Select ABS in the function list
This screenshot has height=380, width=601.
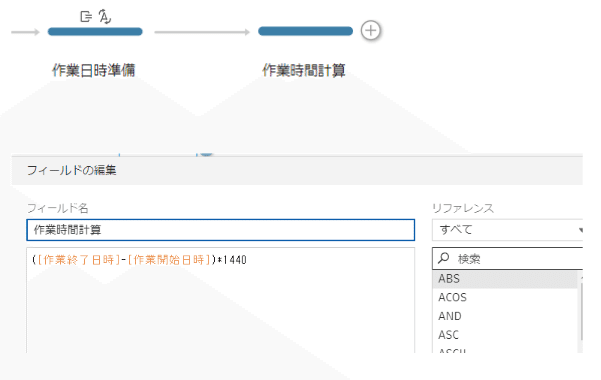505,279
